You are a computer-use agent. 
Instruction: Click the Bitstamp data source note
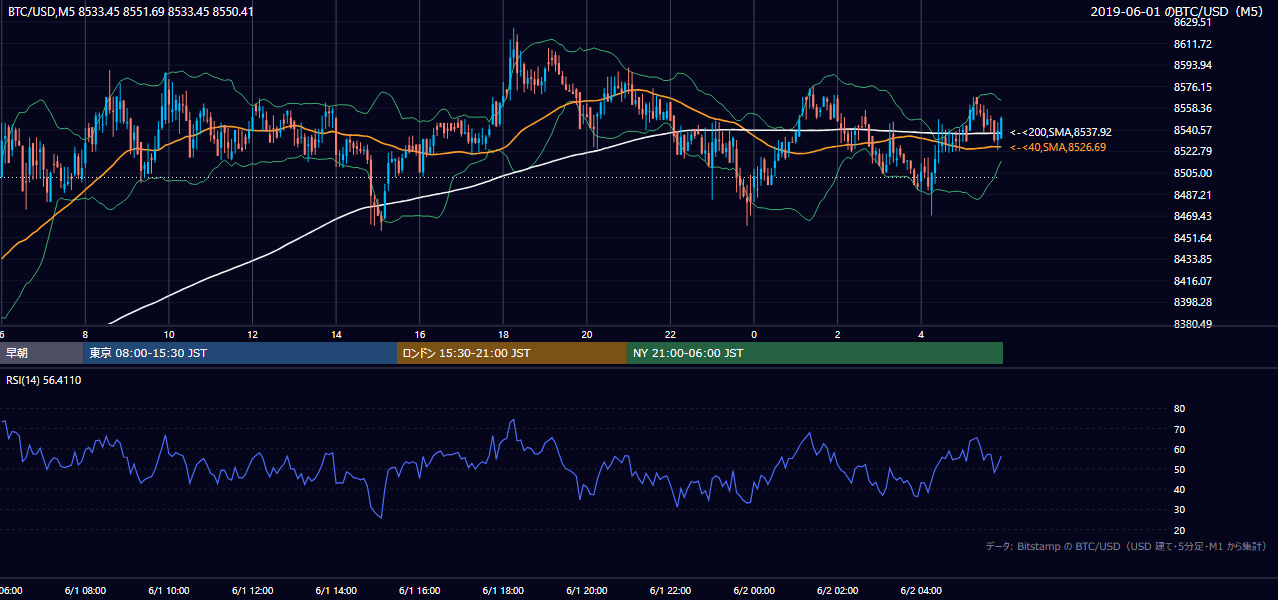click(1126, 547)
